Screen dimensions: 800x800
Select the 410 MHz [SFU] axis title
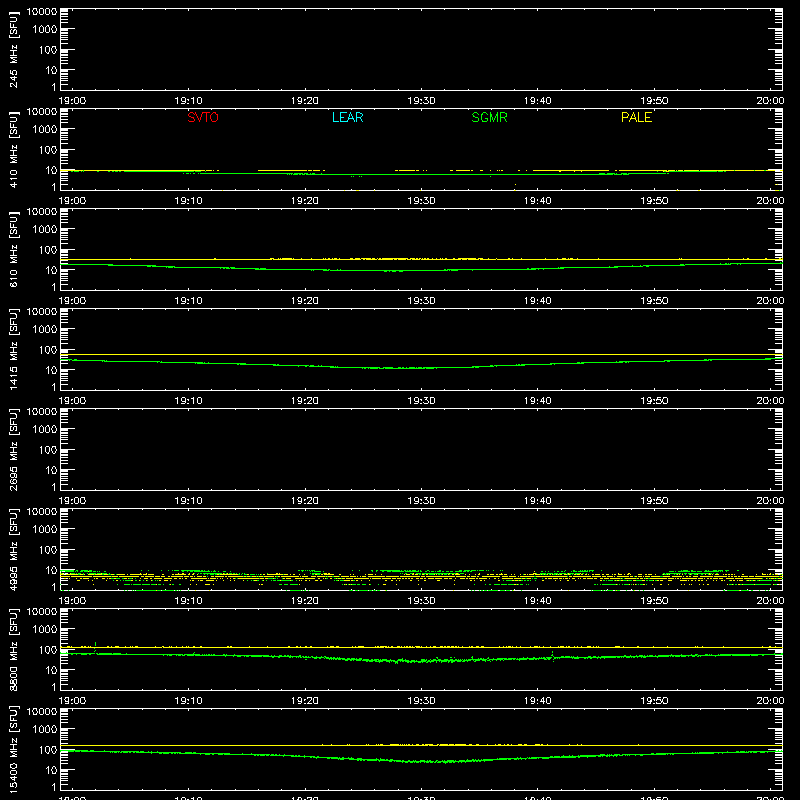click(13, 150)
